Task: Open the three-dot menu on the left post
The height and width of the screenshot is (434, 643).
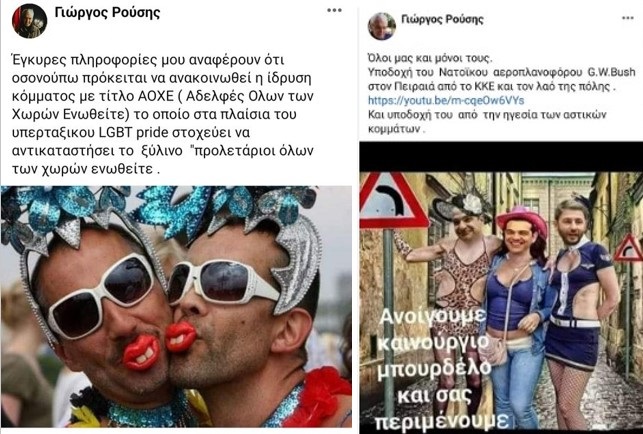Action: [334, 11]
